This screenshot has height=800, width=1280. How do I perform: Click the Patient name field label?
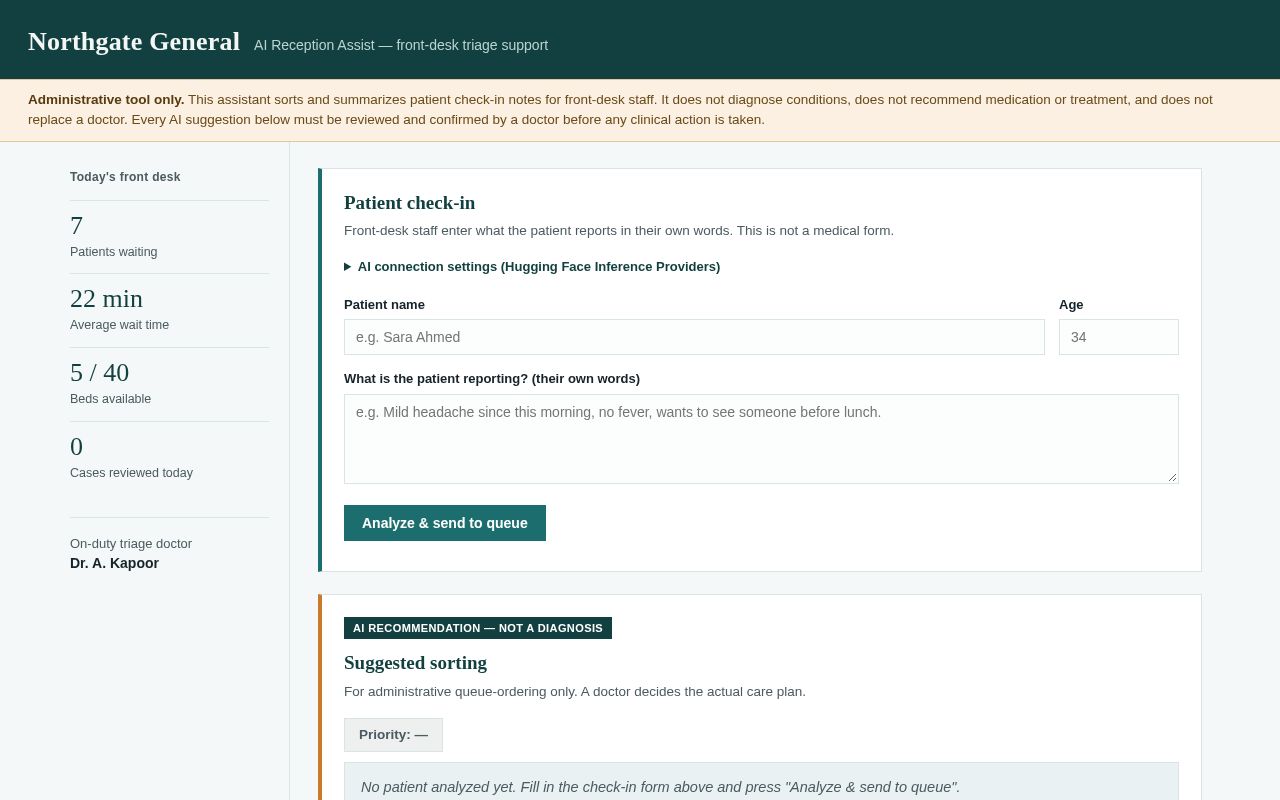click(x=384, y=305)
